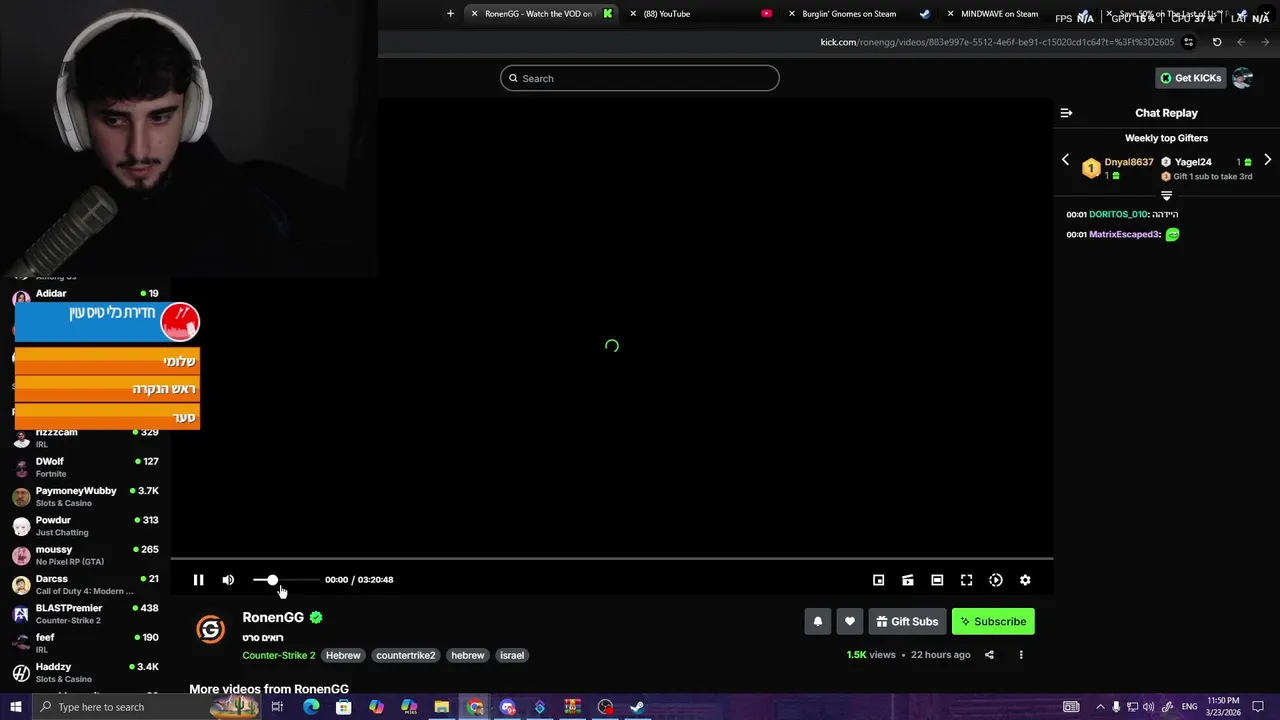Switch to Burglin' Gnomes on Steam tab
Image resolution: width=1280 pixels, height=720 pixels.
tap(860, 14)
